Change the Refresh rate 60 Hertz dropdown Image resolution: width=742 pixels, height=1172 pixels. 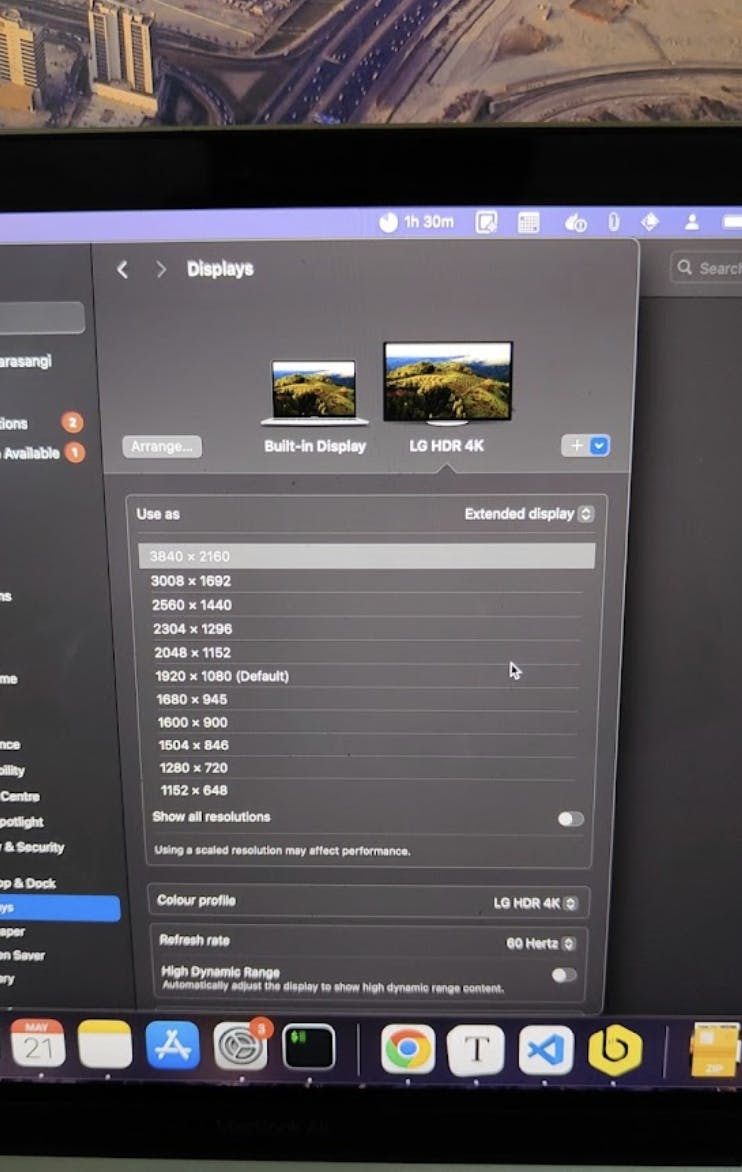[x=540, y=943]
